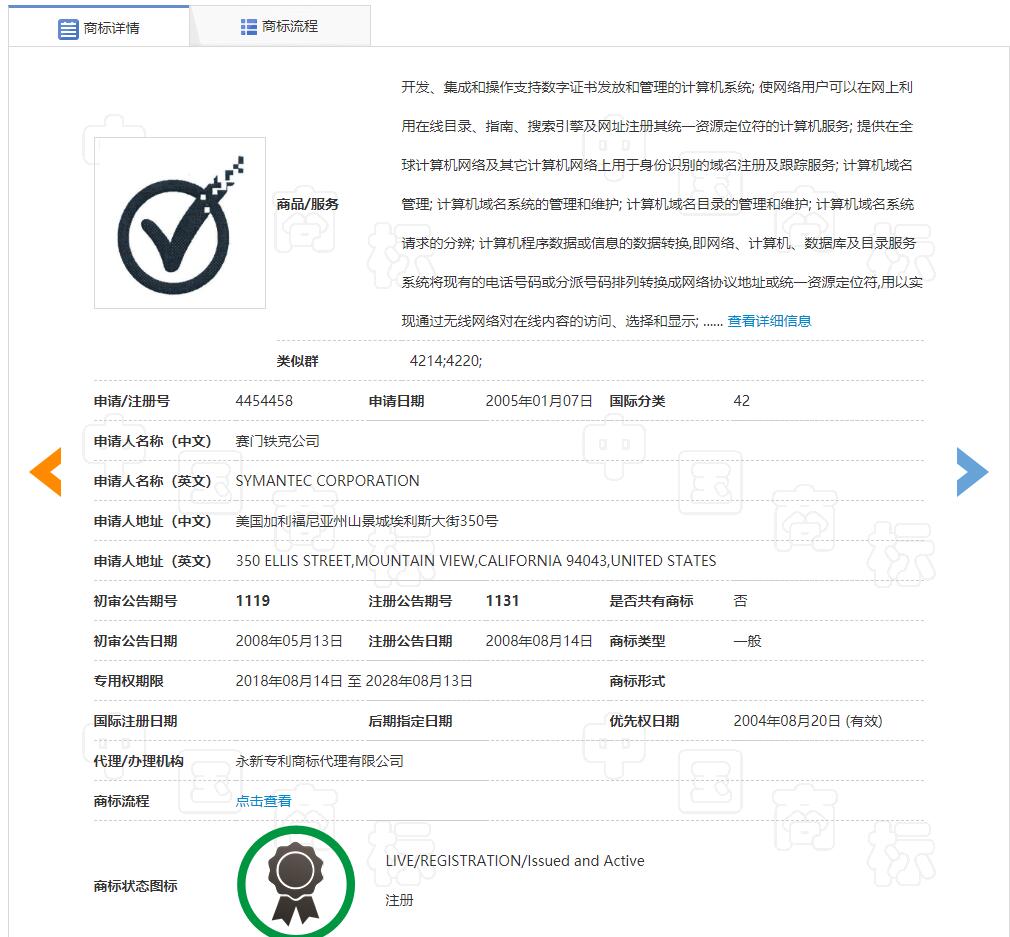Click the 国际分类 label
Viewport: 1010px width, 937px height.
pos(637,401)
